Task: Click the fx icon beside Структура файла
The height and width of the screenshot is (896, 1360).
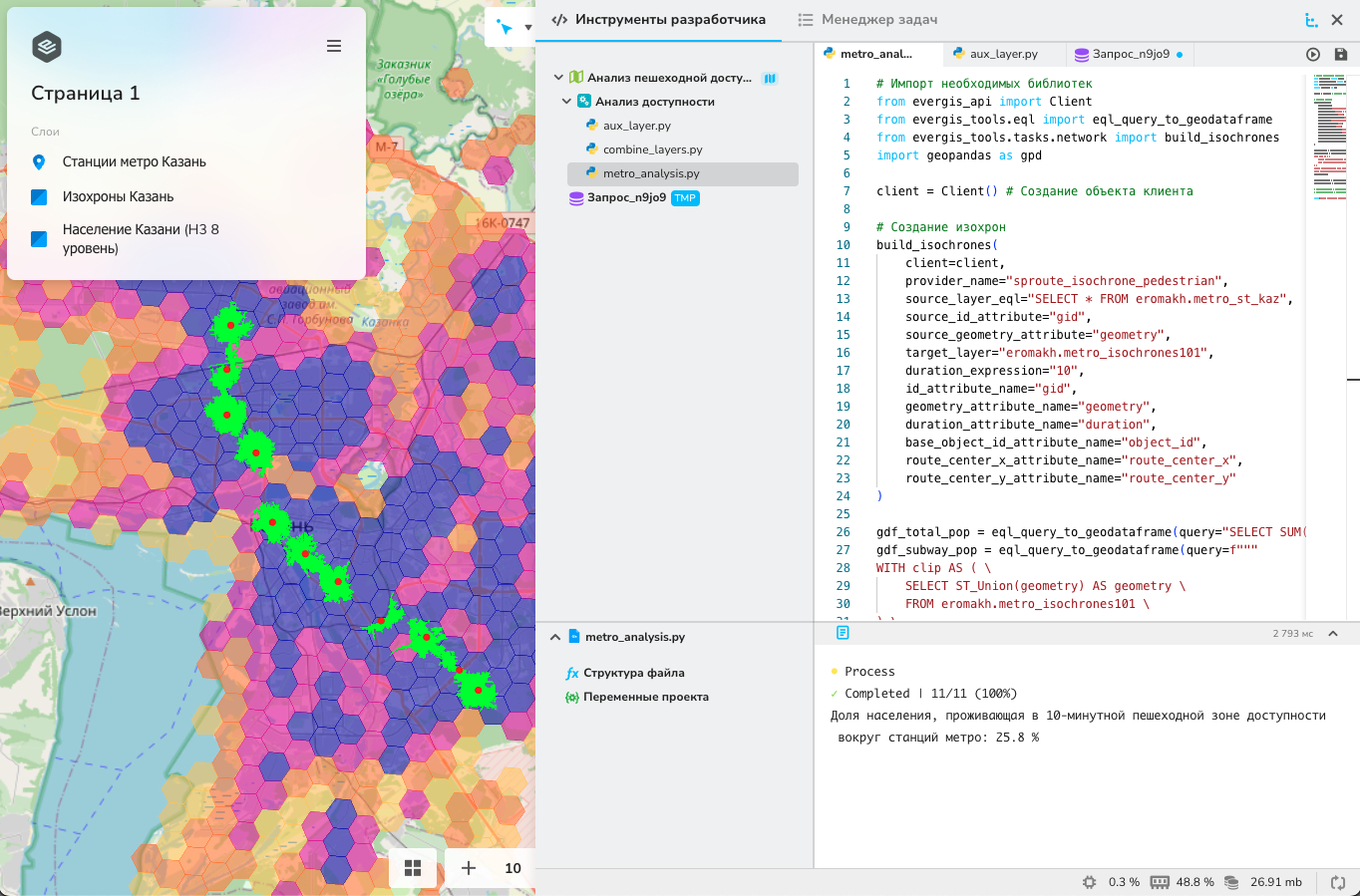Action: tap(572, 674)
